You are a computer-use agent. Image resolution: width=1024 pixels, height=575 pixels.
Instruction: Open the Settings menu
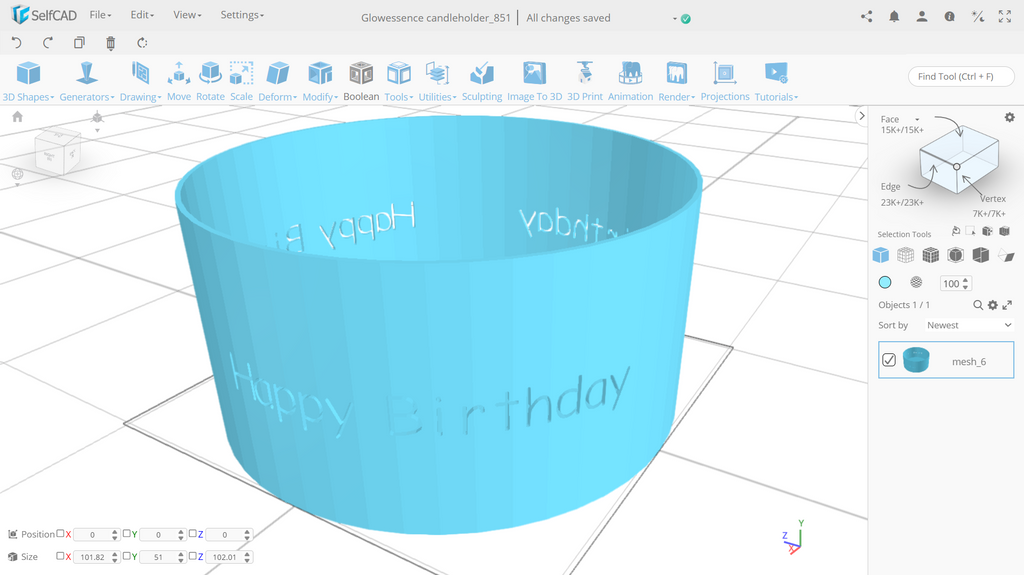[x=242, y=15]
